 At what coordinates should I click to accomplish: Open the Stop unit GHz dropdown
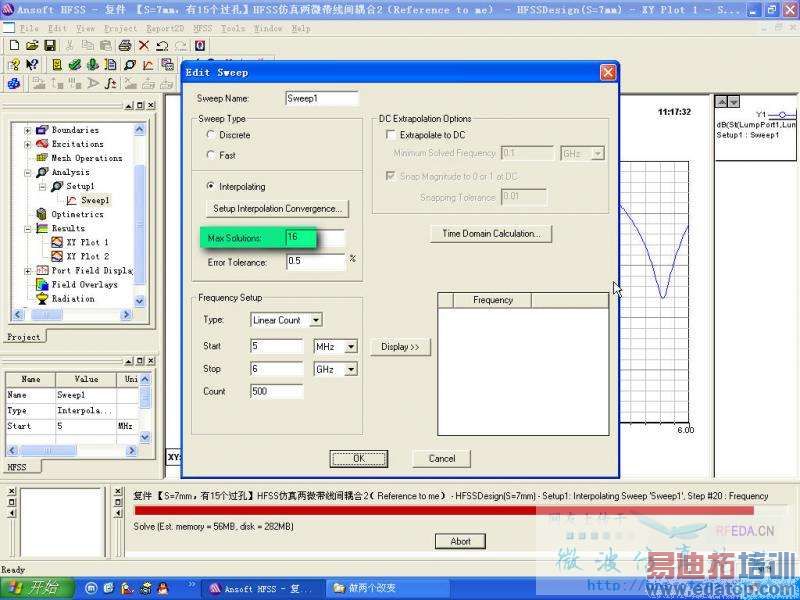pos(351,369)
